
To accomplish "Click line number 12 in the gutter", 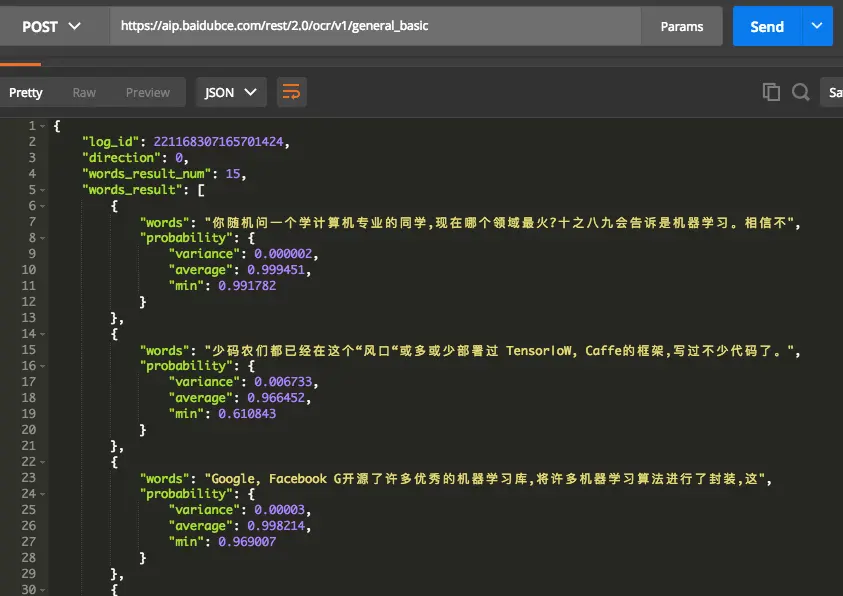I will tap(28, 302).
